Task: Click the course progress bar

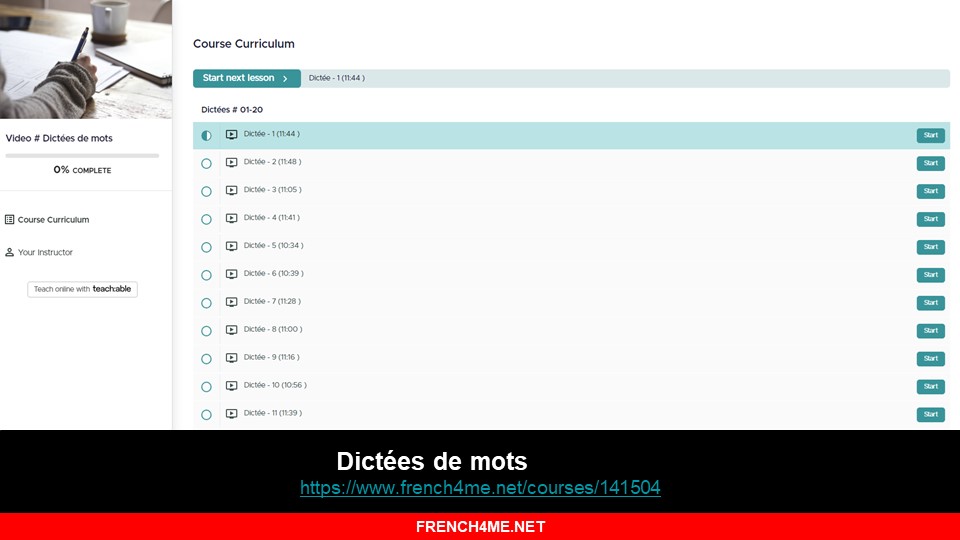Action: (82, 156)
